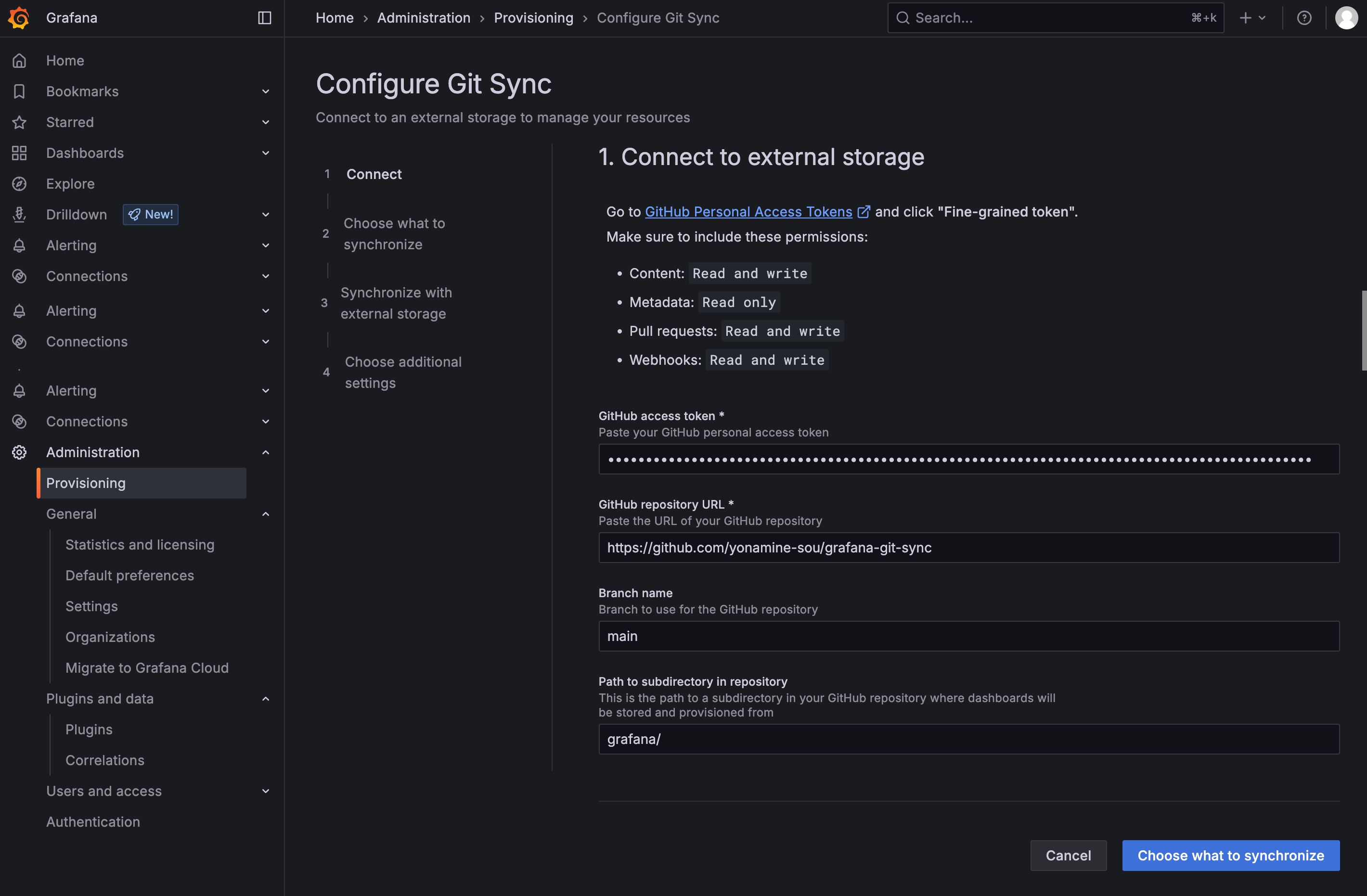Click the Bookmarks icon in sidebar

click(20, 91)
